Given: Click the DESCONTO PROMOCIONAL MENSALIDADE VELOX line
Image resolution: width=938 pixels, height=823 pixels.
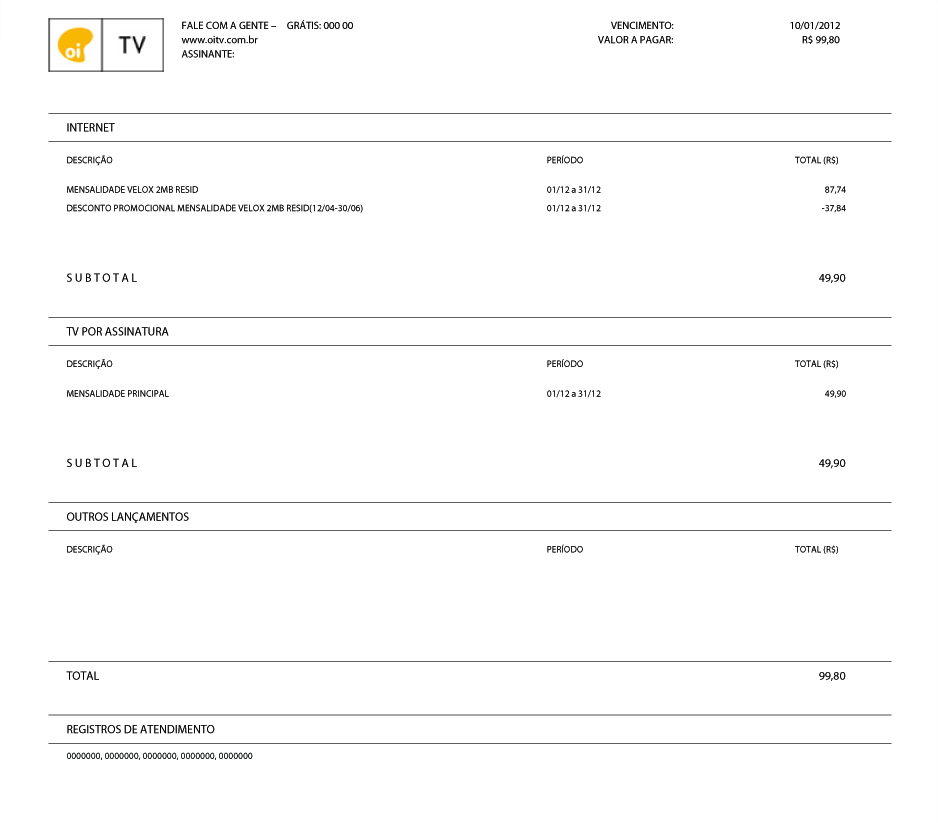Looking at the screenshot, I should click(214, 208).
